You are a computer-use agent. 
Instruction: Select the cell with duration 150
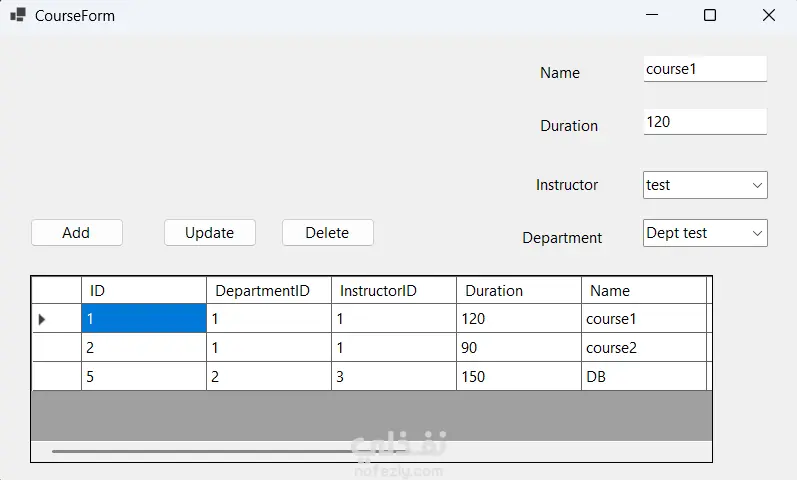click(518, 377)
